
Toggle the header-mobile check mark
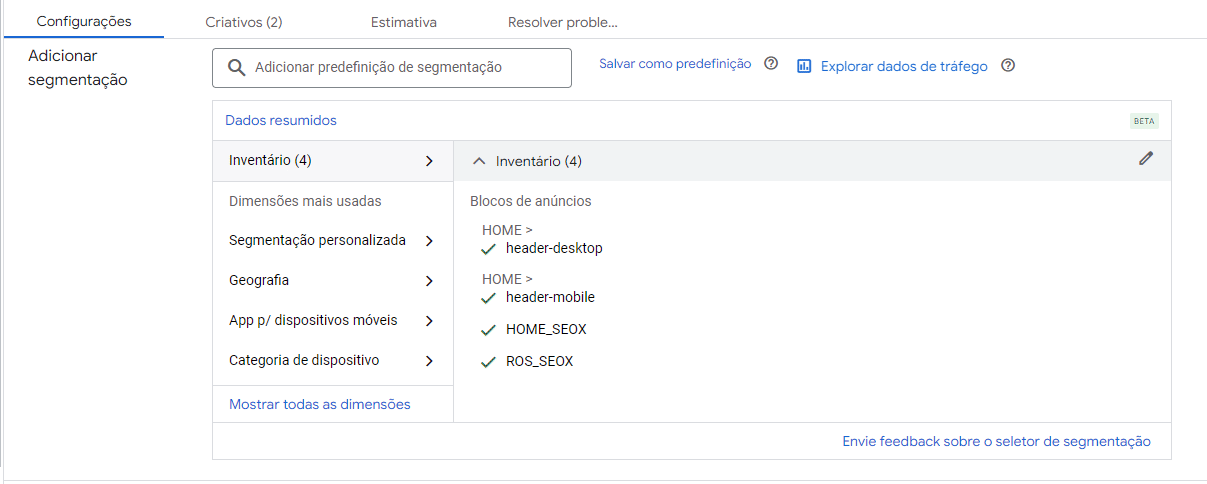pyautogui.click(x=489, y=298)
